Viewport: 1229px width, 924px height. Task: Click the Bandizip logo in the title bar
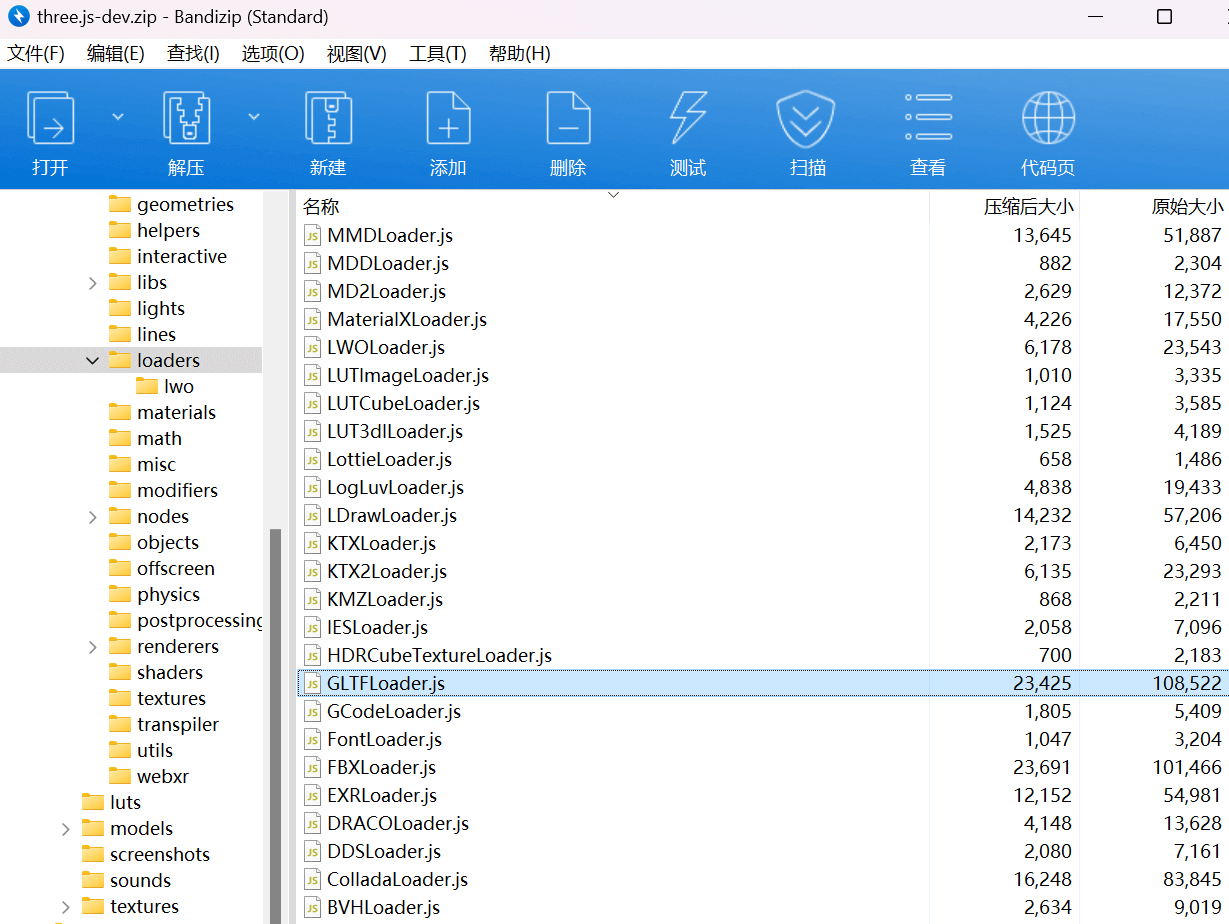click(x=19, y=17)
